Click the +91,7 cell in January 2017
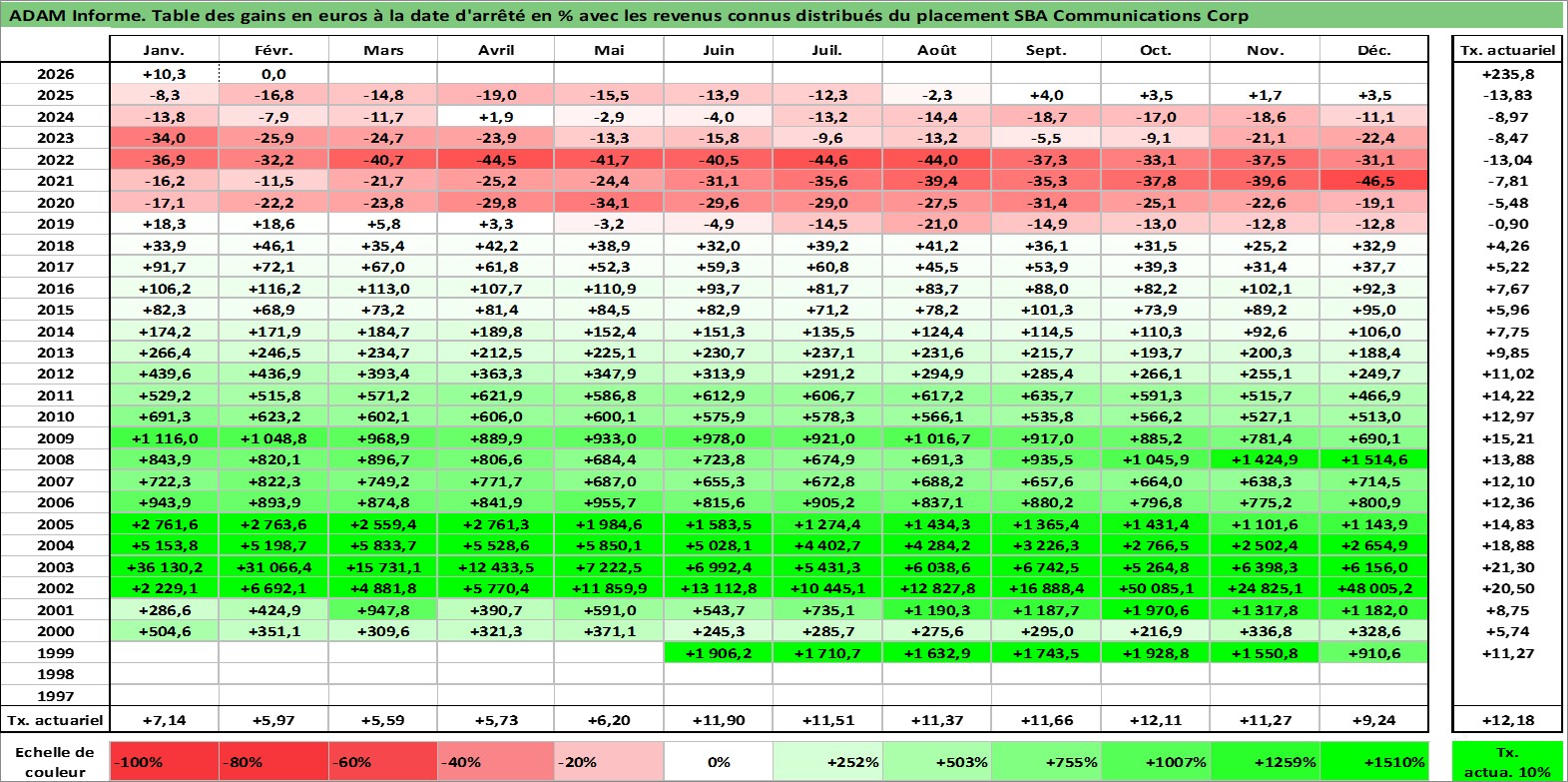The width and height of the screenshot is (1568, 782). click(164, 267)
